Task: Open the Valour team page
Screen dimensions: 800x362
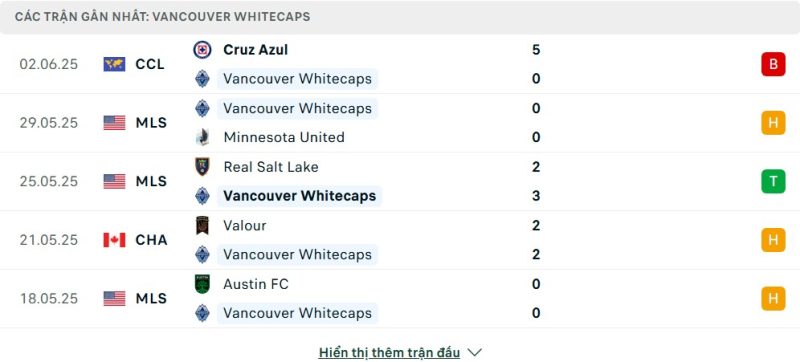Action: click(x=245, y=225)
